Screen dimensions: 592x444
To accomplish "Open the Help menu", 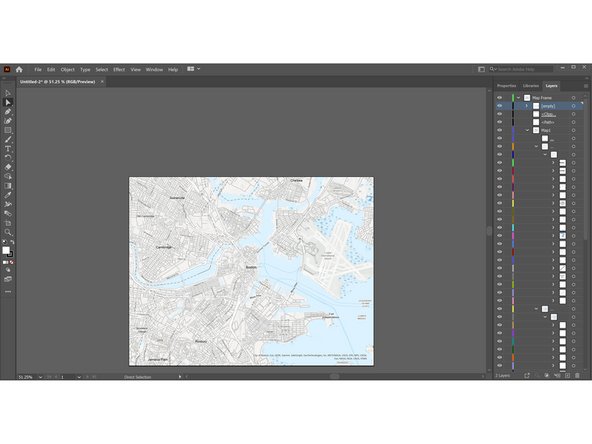I will 173,69.
